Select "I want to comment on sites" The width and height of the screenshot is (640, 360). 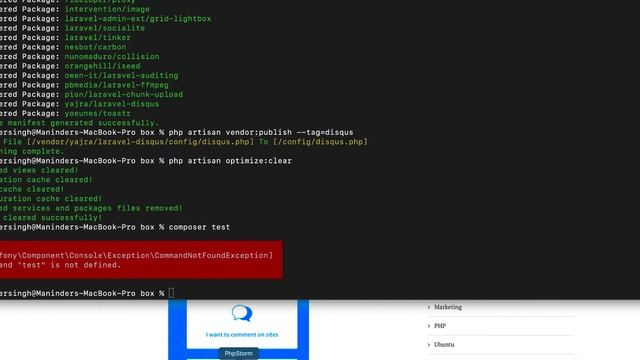242,335
